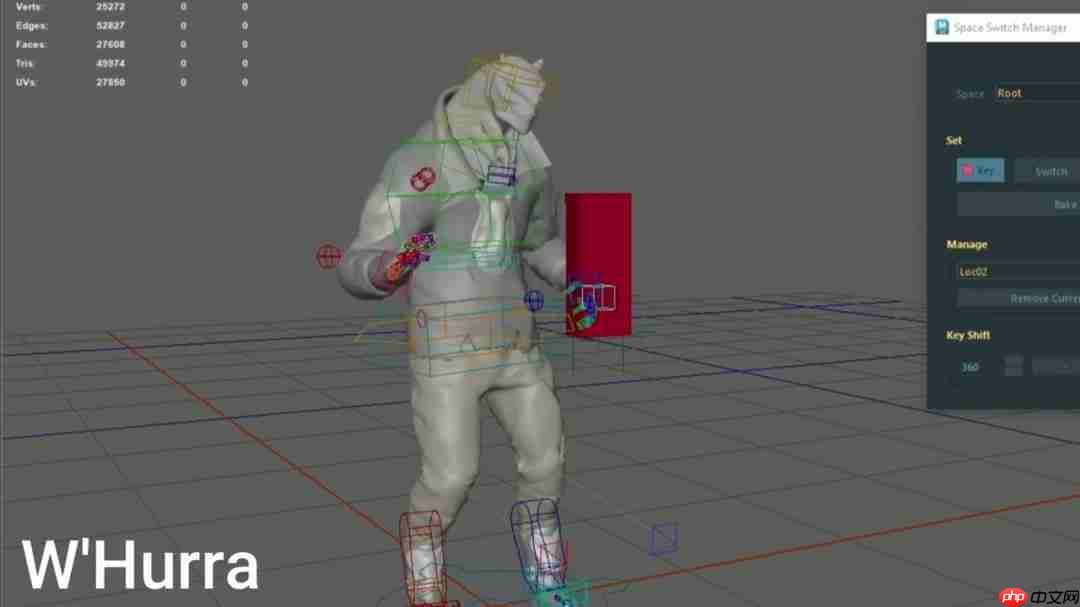Image resolution: width=1080 pixels, height=607 pixels.
Task: Open the Space dropdown showing Root
Action: coord(1037,93)
